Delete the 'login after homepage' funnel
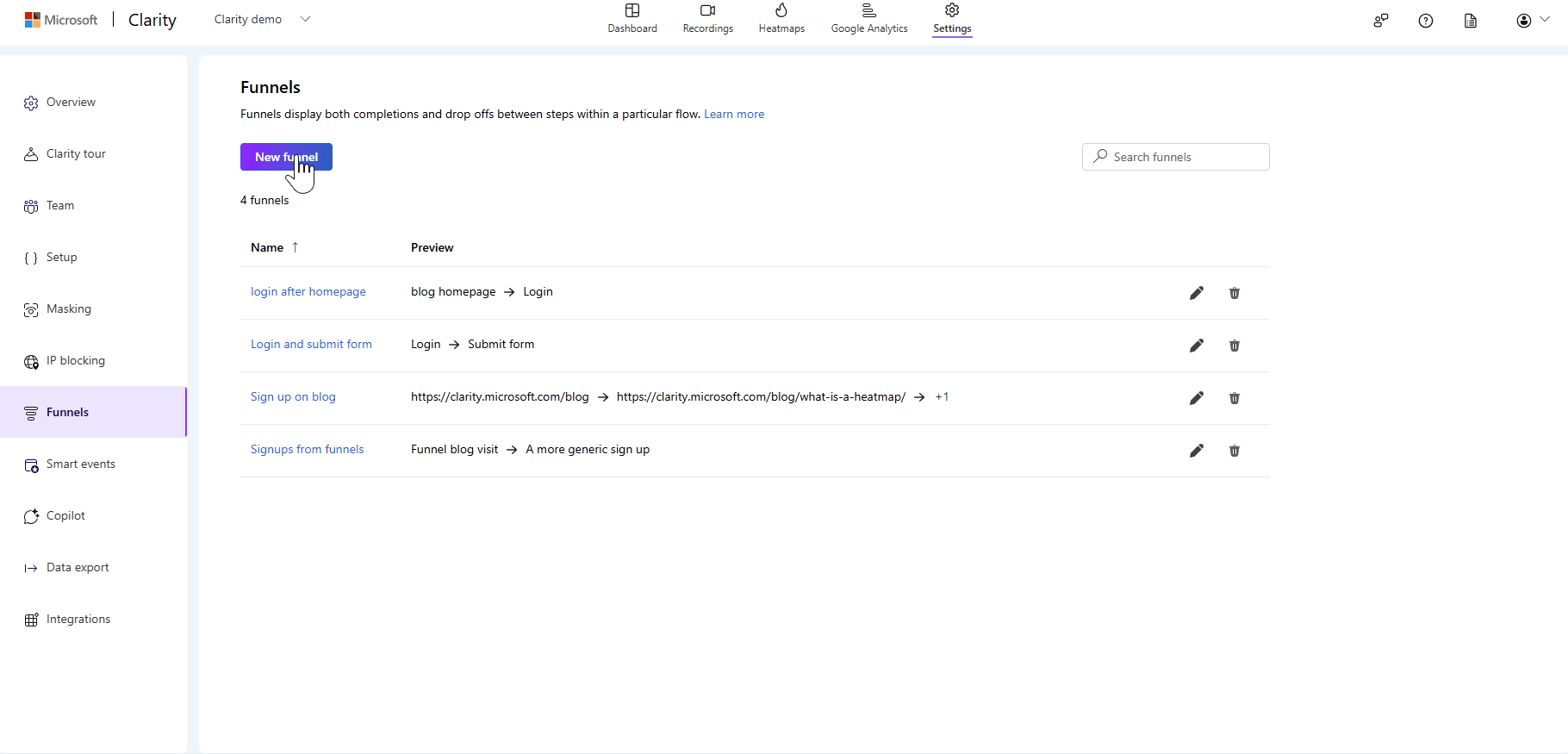The image size is (1568, 754). [1235, 293]
